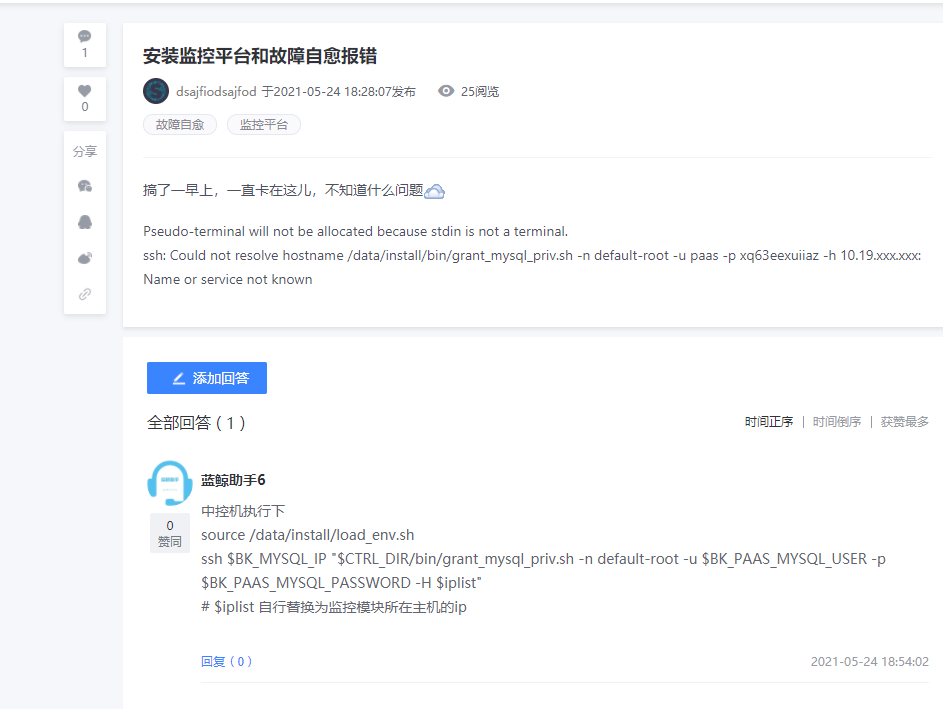
Task: Copy the post link with chain icon
Action: coord(85,294)
